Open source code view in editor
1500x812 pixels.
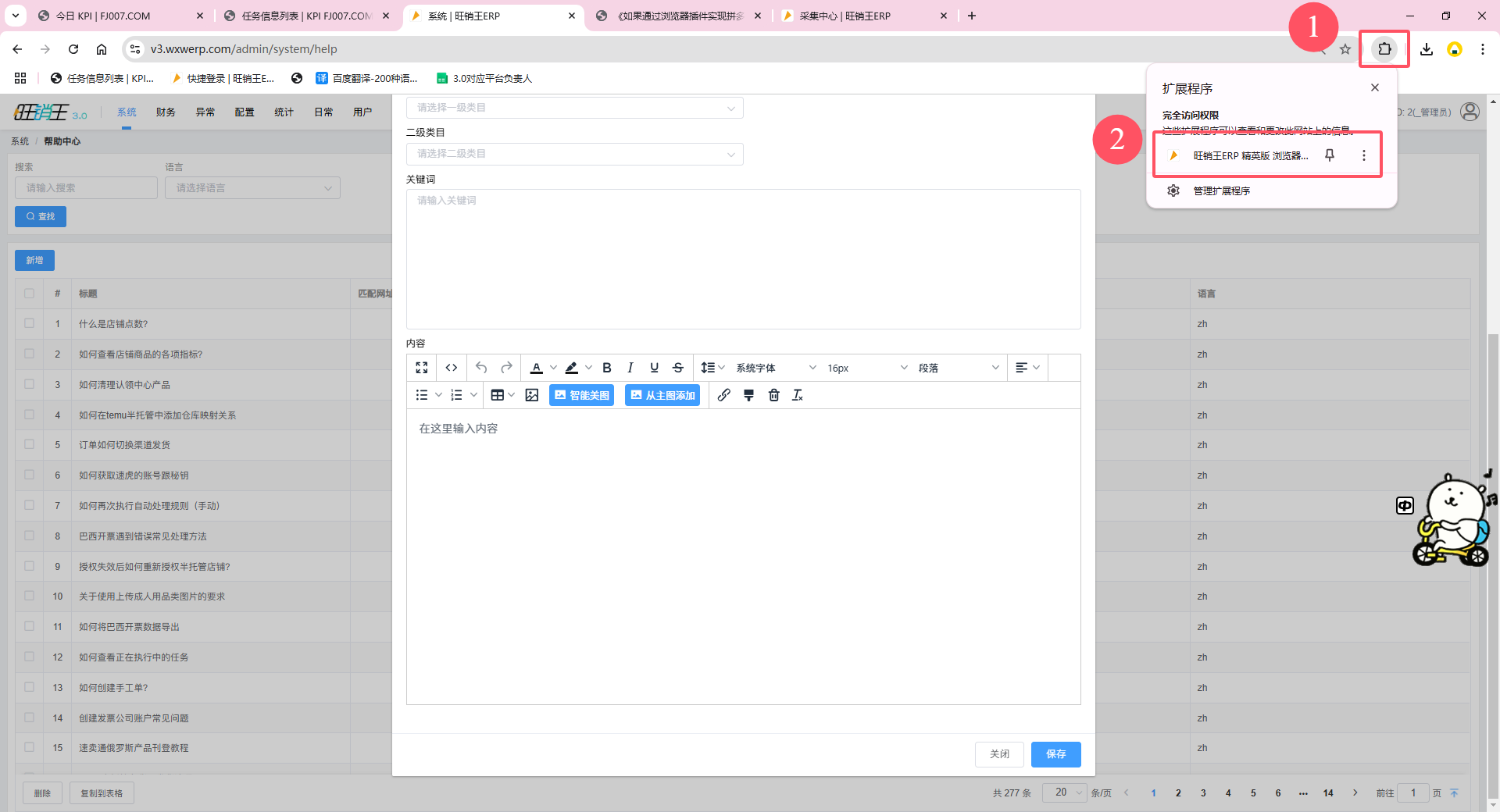pyautogui.click(x=452, y=368)
